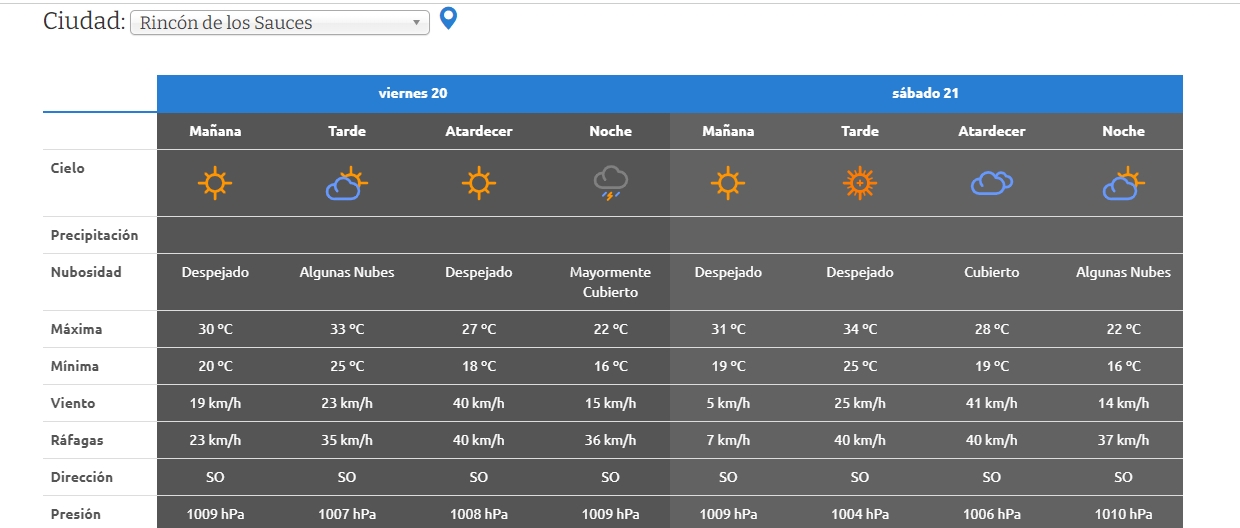Click the 18 °C minimum value
The height and width of the screenshot is (528, 1240).
pyautogui.click(x=479, y=366)
